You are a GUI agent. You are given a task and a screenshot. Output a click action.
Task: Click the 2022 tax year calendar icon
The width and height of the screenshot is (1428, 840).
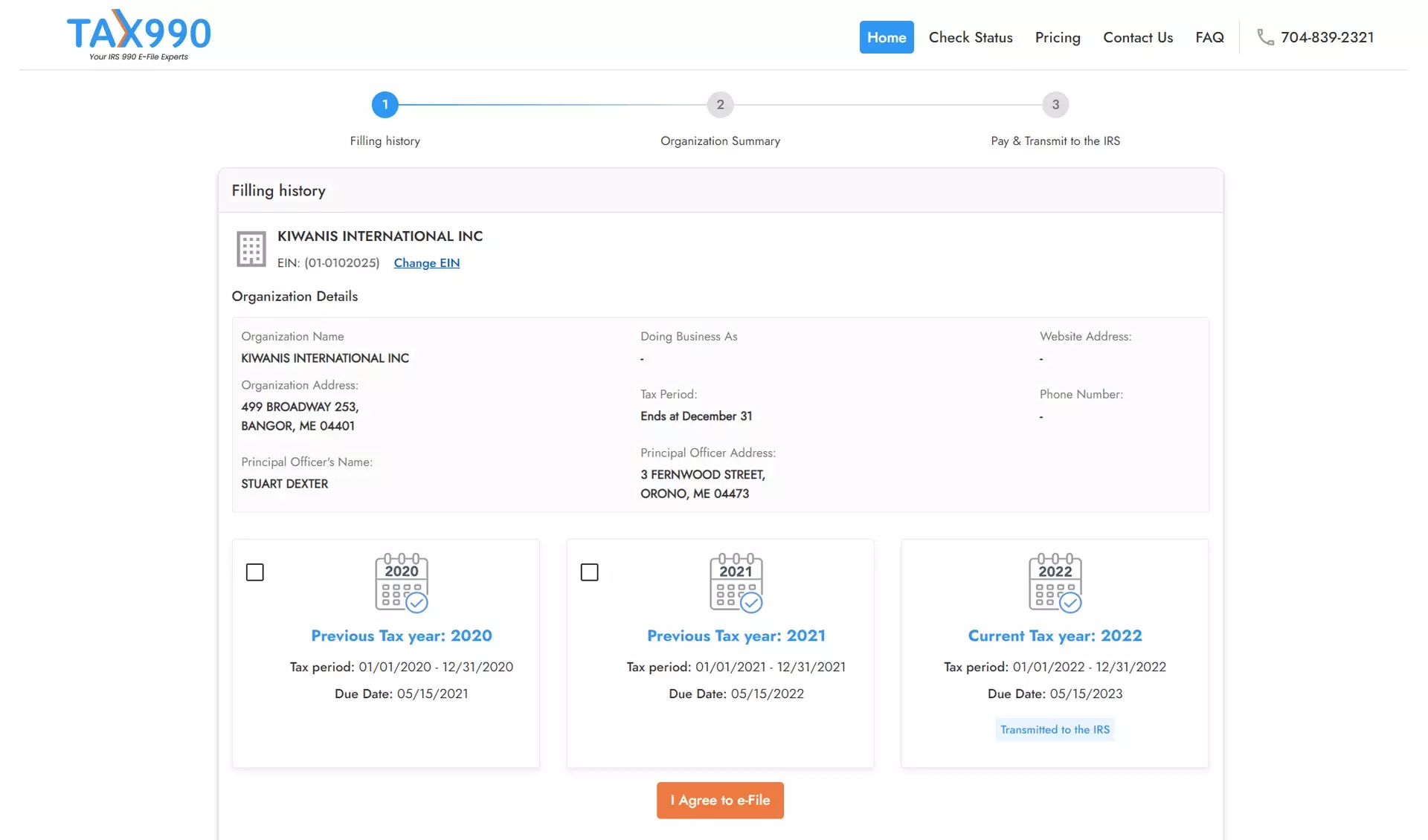[x=1055, y=582]
